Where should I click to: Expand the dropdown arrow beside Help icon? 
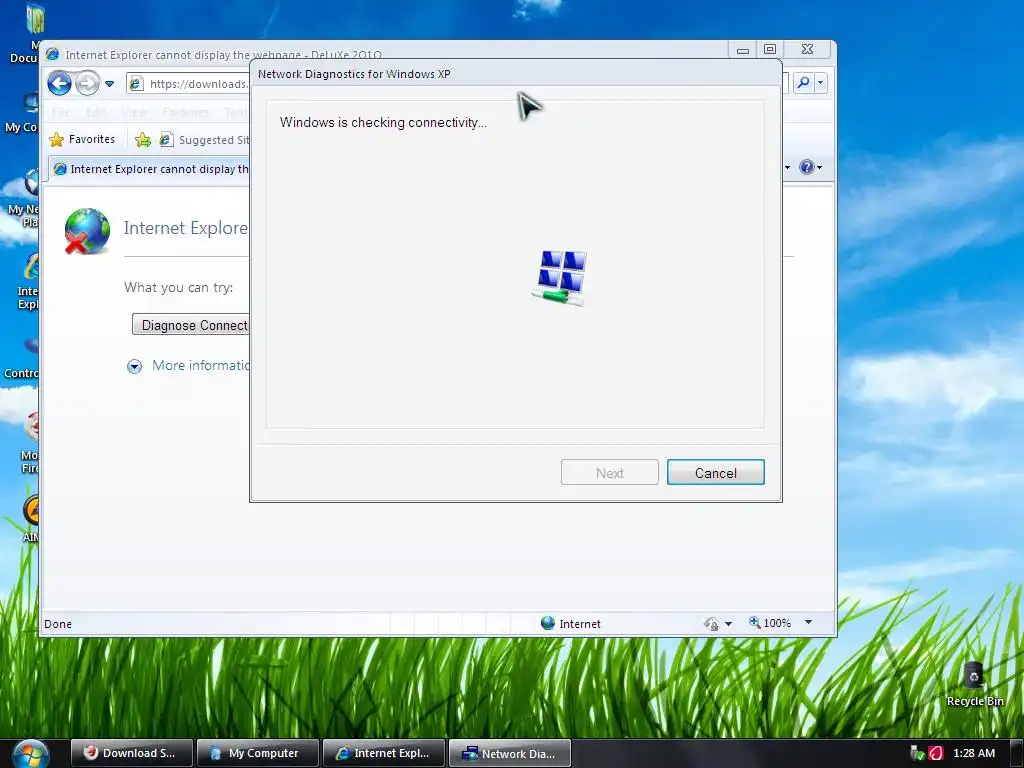[x=820, y=168]
